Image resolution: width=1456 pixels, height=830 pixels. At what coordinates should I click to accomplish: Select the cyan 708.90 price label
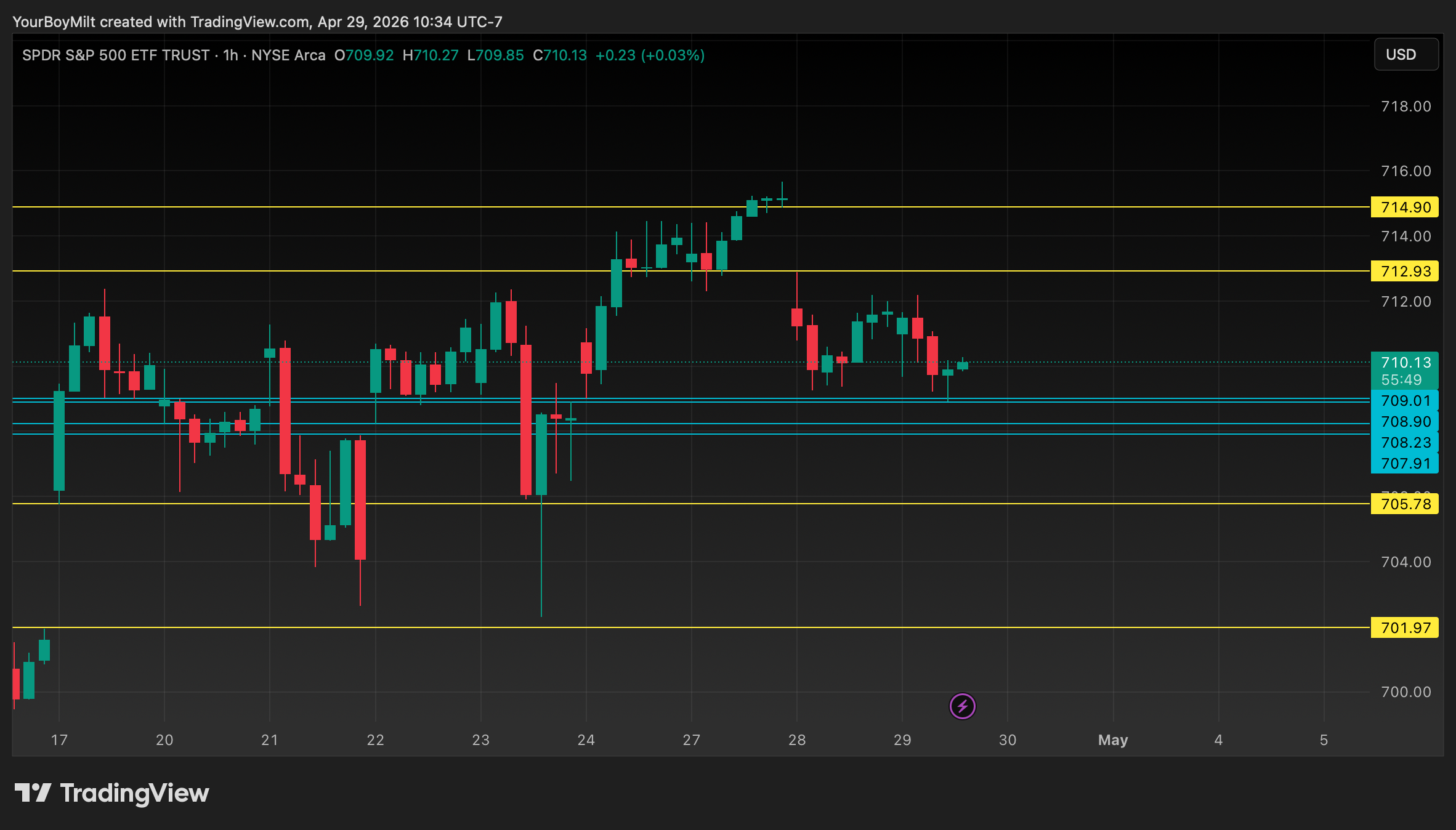[1404, 422]
